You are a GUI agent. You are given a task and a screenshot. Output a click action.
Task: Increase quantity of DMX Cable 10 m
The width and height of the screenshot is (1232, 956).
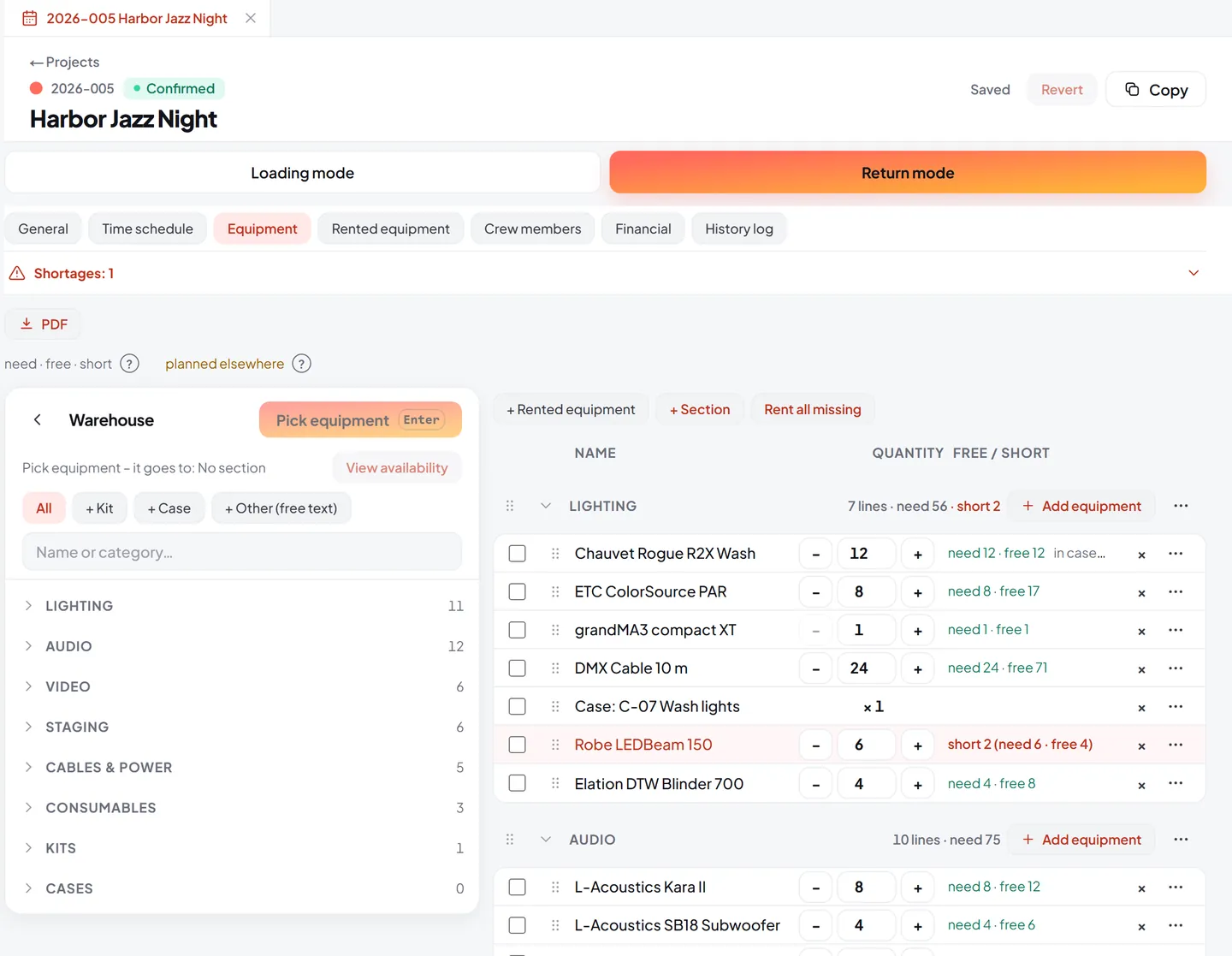tap(917, 668)
